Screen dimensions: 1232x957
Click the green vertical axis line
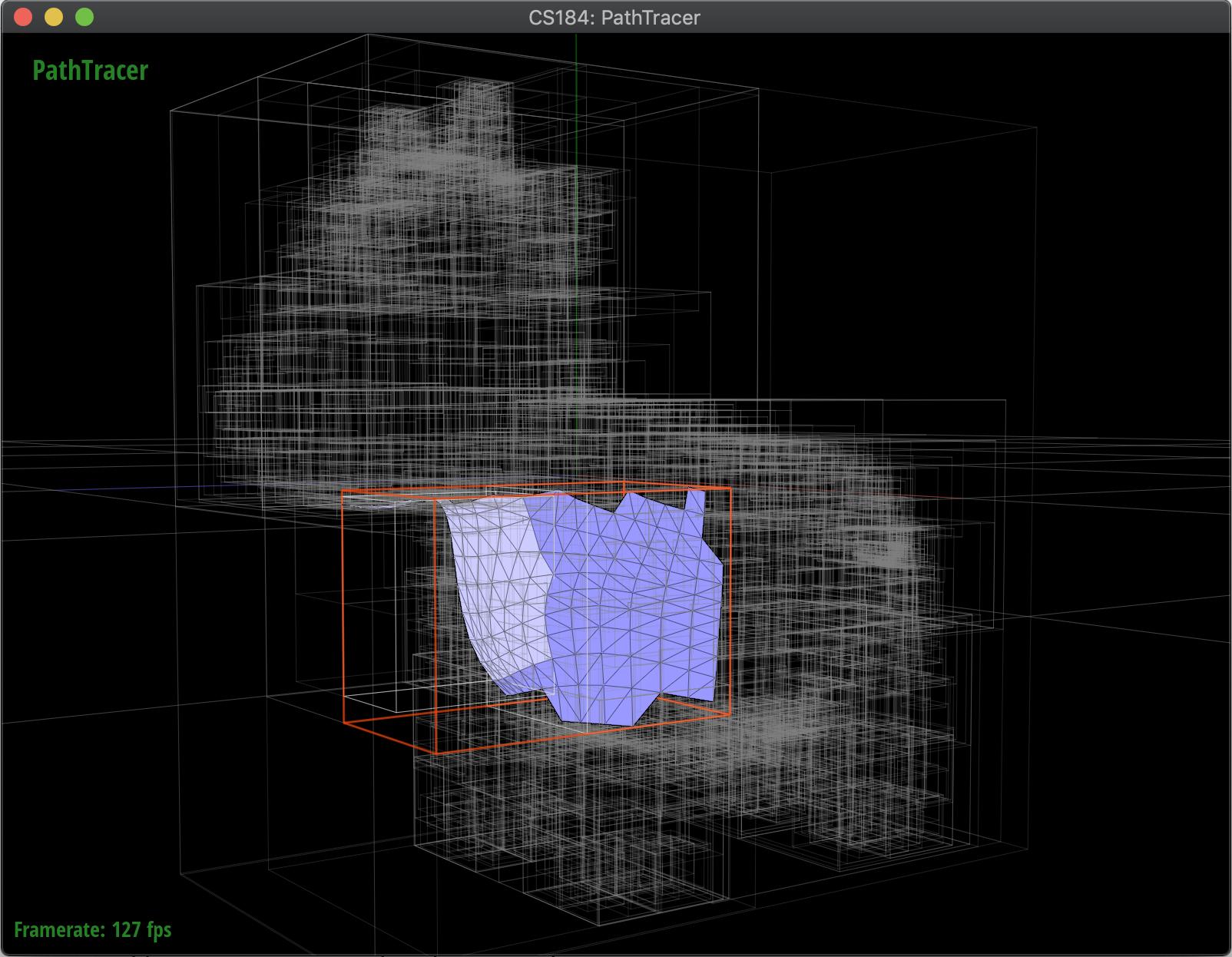click(576, 230)
